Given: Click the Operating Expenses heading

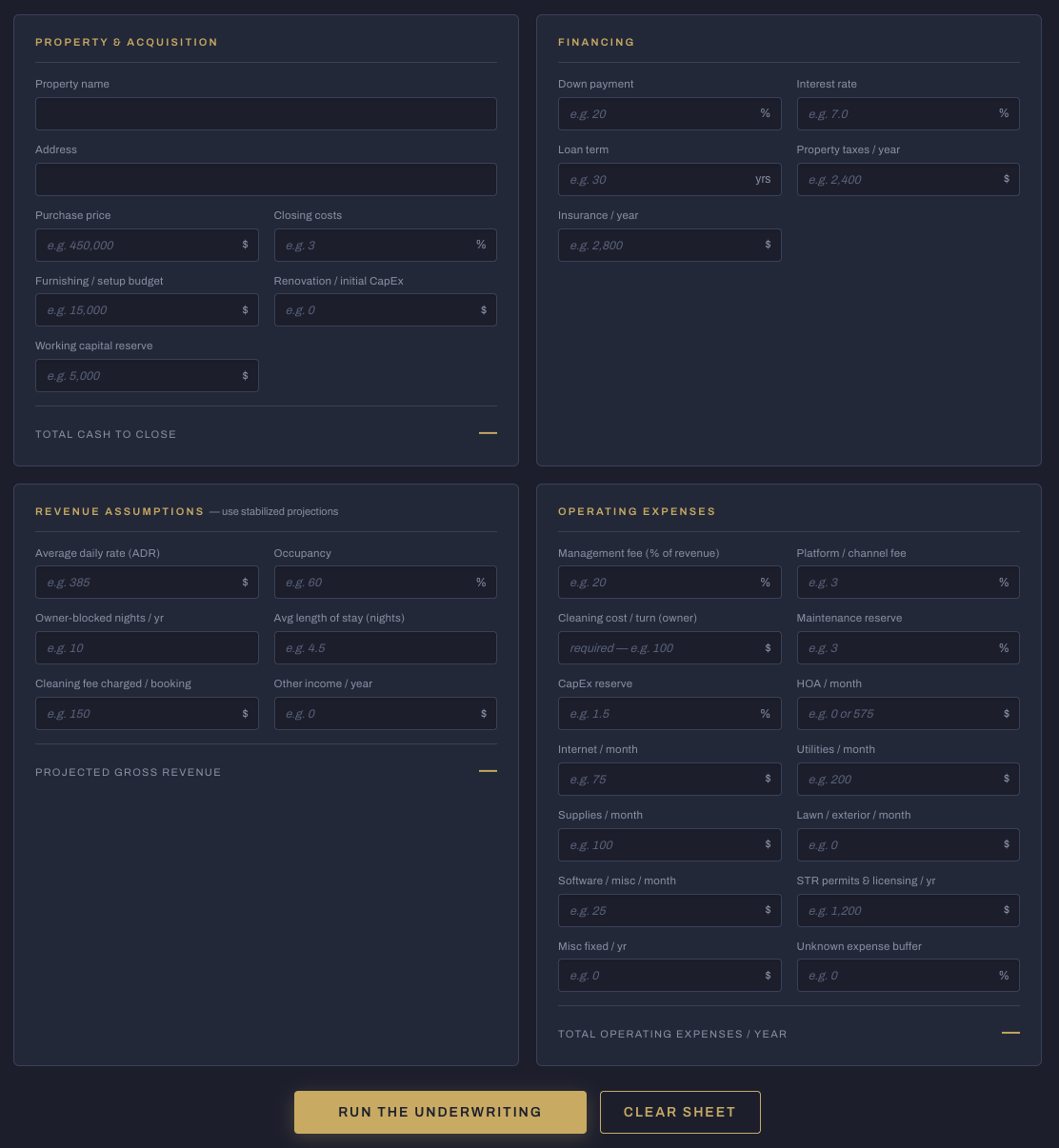Looking at the screenshot, I should 637,511.
